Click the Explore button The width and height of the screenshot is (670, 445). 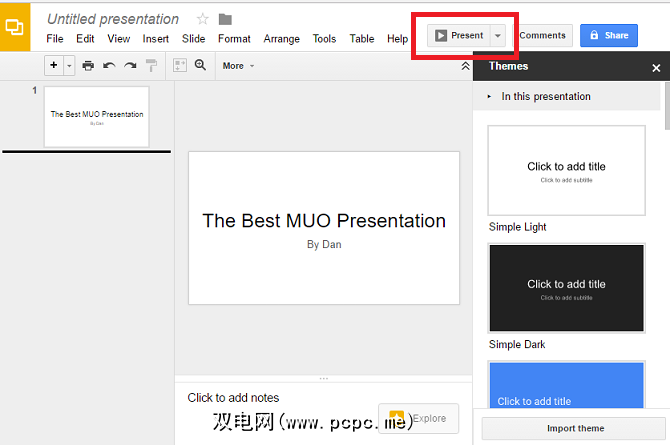pyautogui.click(x=419, y=418)
